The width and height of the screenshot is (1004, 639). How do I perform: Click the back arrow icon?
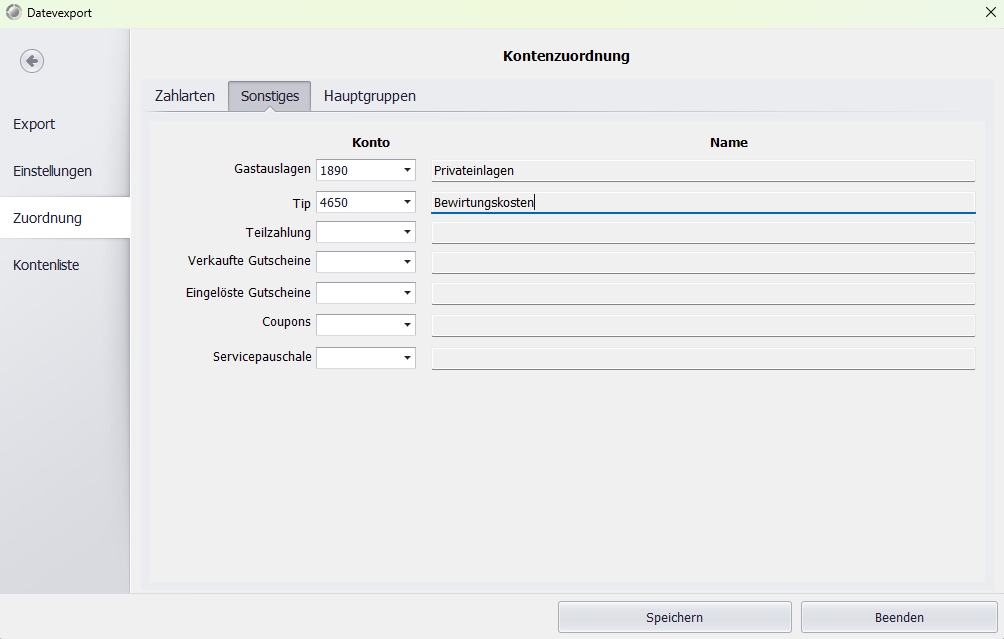(x=32, y=61)
